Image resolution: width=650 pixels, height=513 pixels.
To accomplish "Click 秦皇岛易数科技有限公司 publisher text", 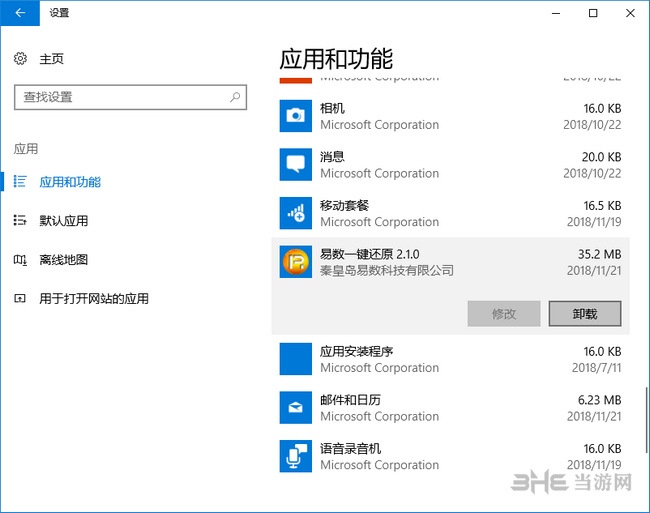I will click(x=386, y=270).
